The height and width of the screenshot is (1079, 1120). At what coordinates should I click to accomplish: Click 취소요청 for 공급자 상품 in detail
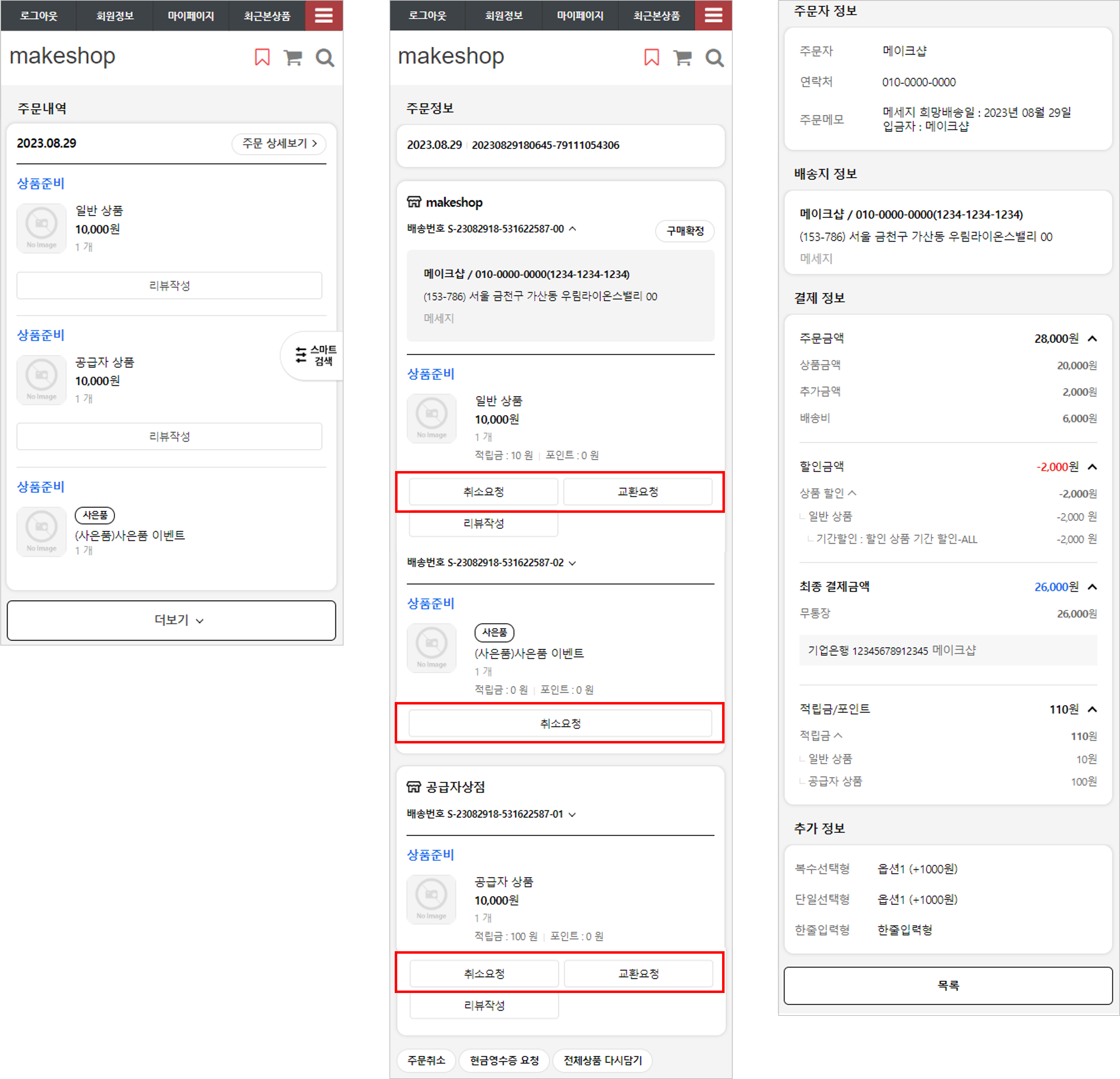click(484, 973)
